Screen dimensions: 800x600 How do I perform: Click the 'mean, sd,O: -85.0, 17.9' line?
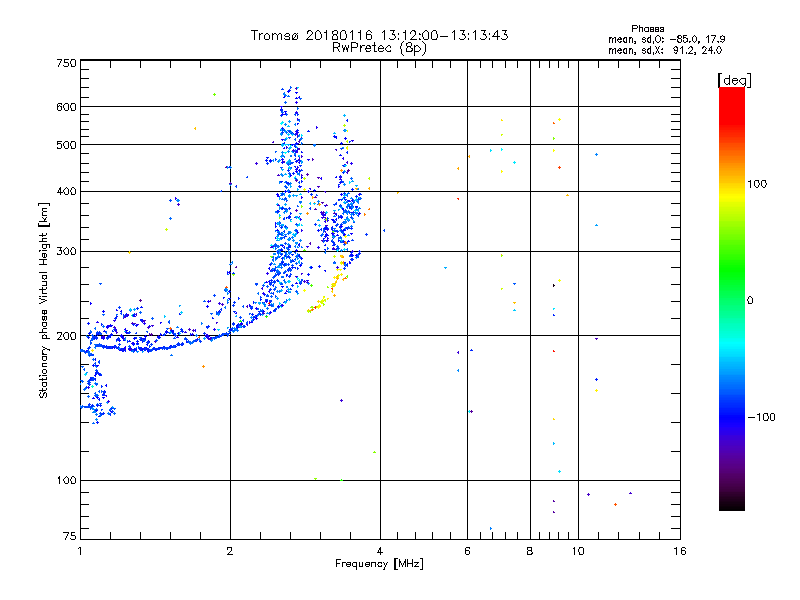[666, 39]
